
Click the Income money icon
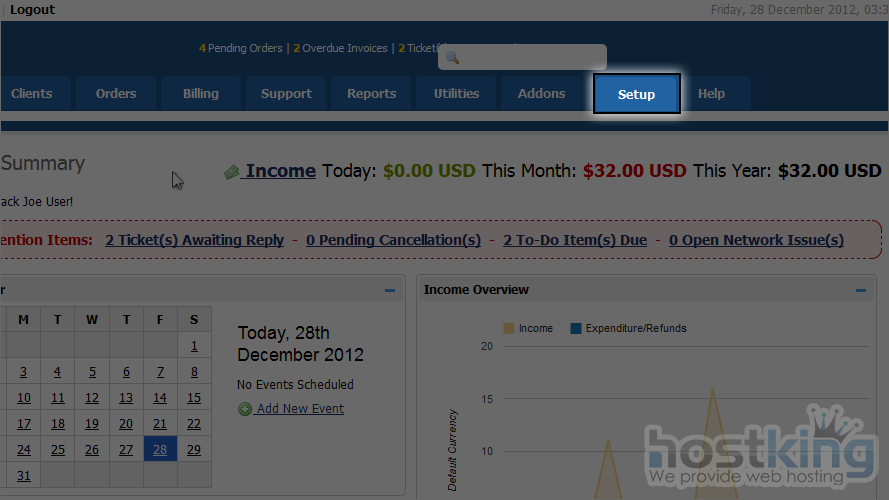[232, 172]
